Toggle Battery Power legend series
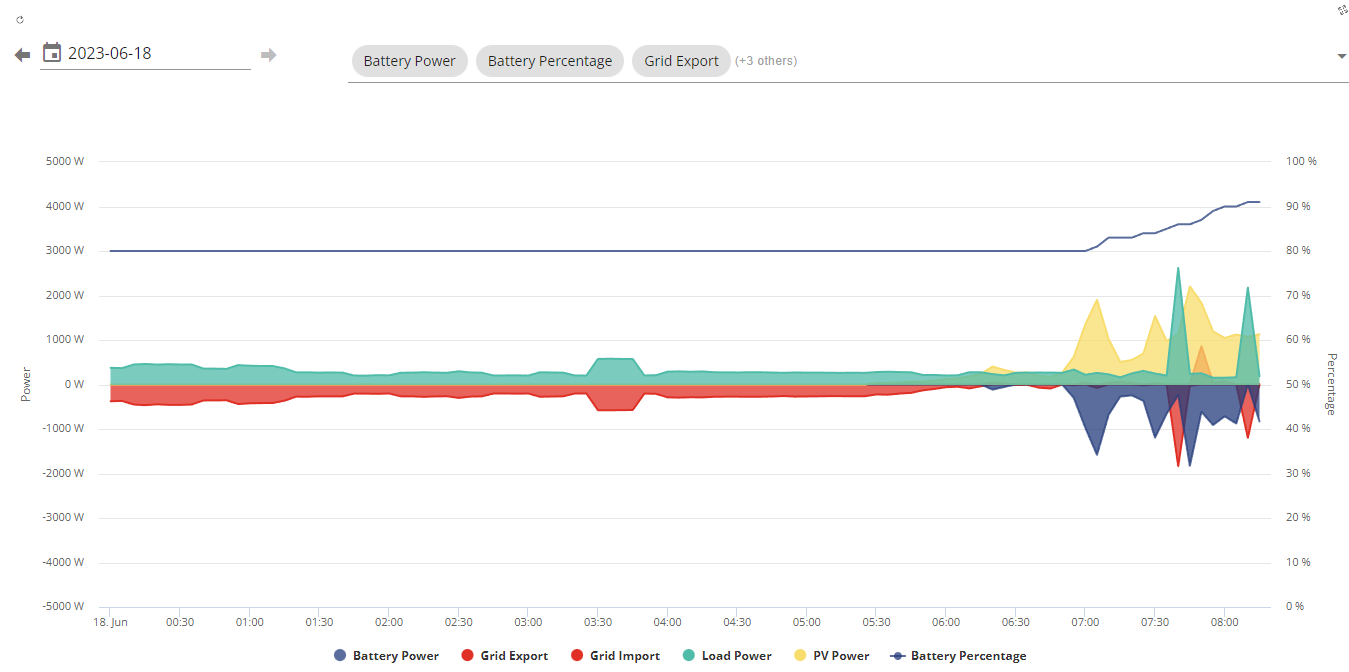Screen dimensions: 1349x672 pos(386,656)
